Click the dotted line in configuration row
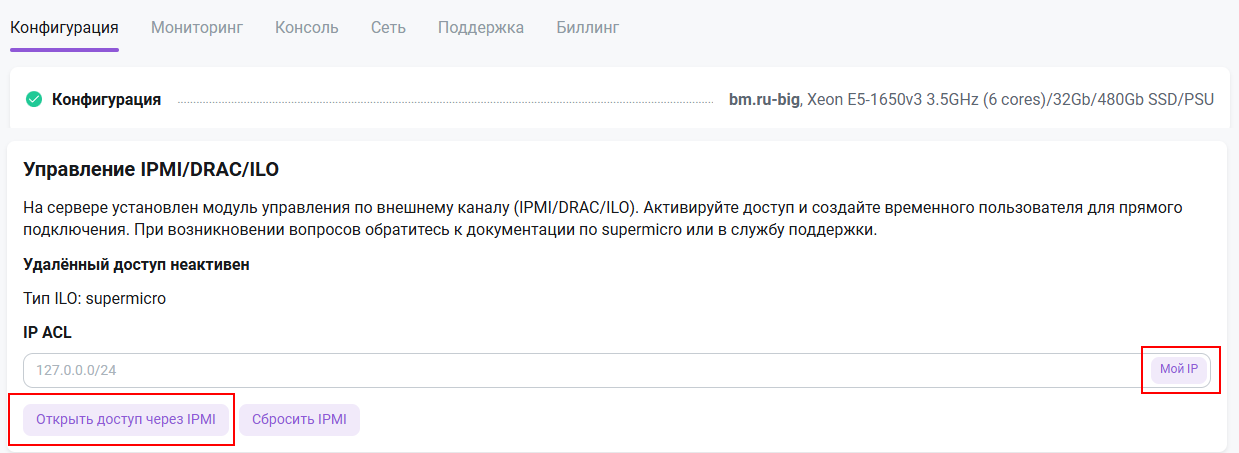The image size is (1239, 453). [445, 100]
